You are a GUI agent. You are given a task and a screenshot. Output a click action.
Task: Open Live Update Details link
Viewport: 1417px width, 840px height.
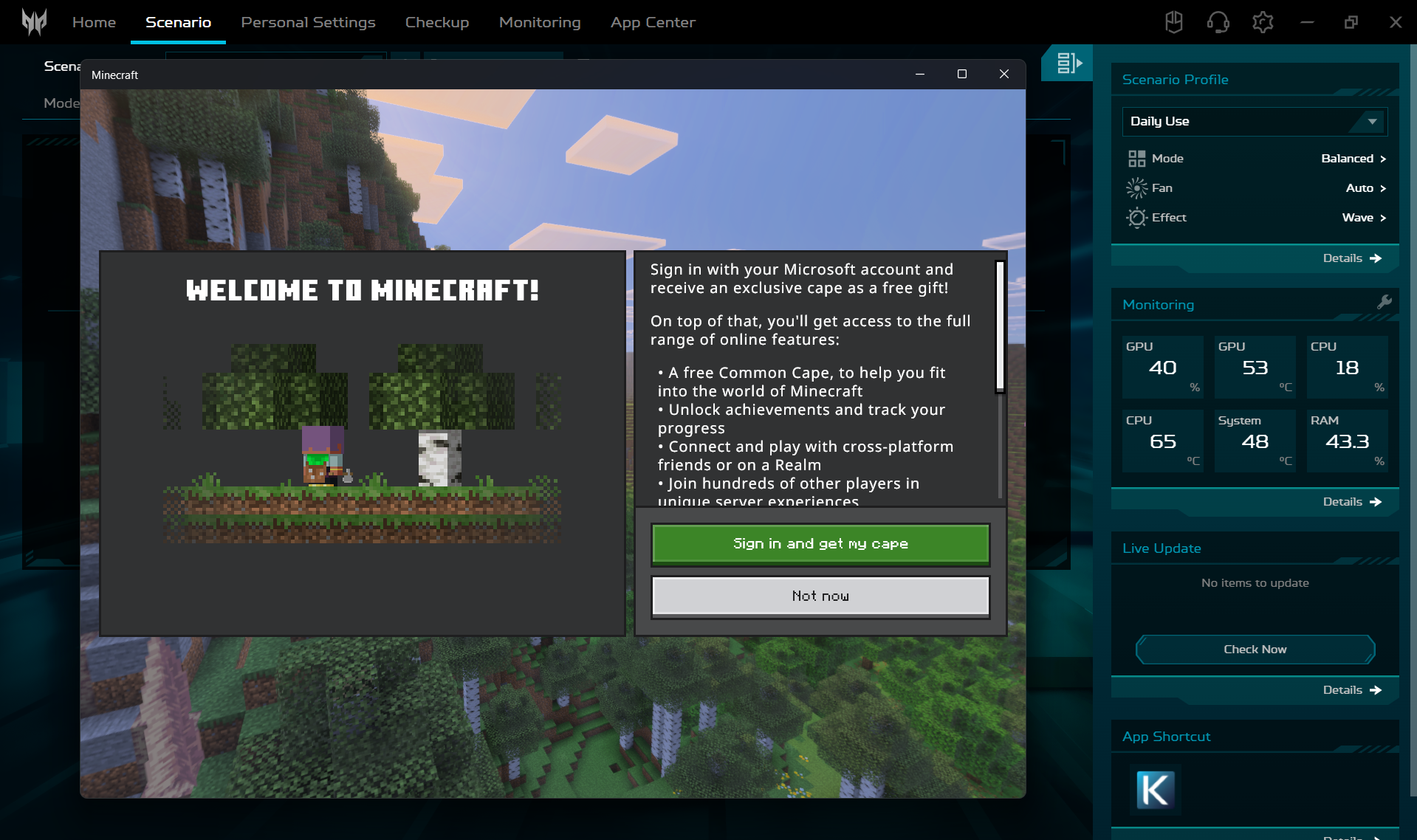pyautogui.click(x=1352, y=690)
